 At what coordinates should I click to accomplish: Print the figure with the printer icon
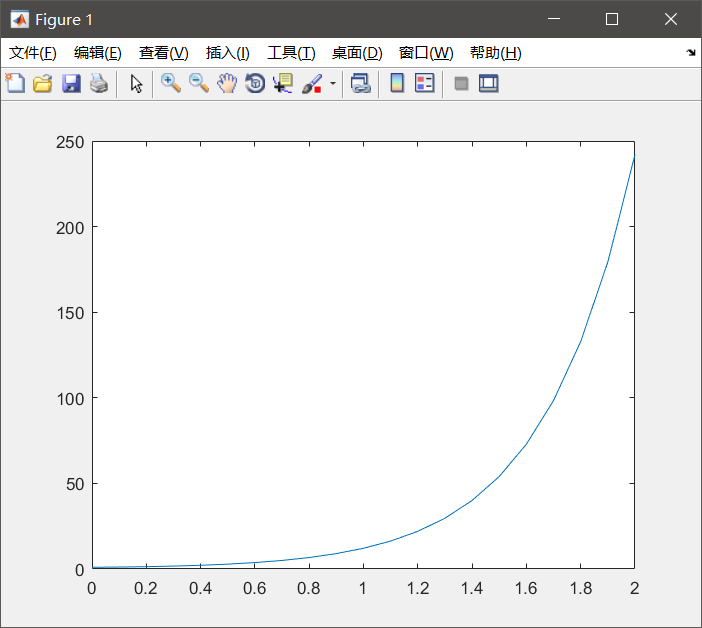pyautogui.click(x=99, y=83)
